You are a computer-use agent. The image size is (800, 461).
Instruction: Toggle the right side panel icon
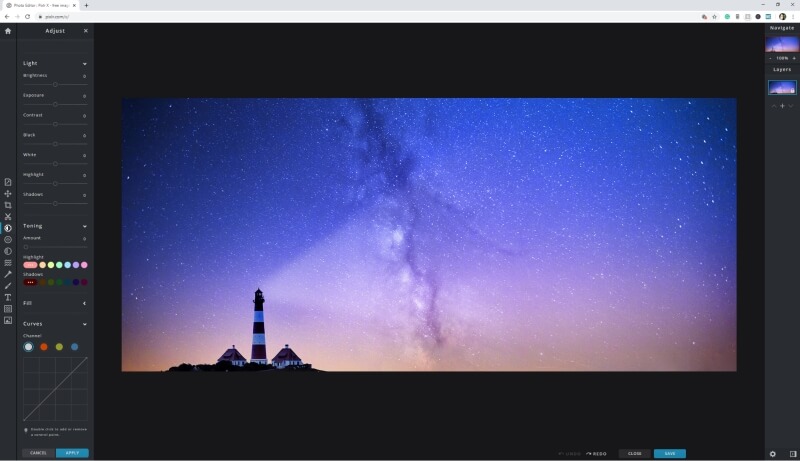(793, 453)
